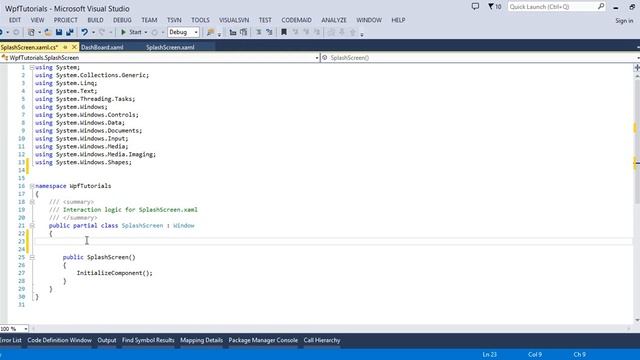Open the Code Definition Window tab

coord(60,340)
